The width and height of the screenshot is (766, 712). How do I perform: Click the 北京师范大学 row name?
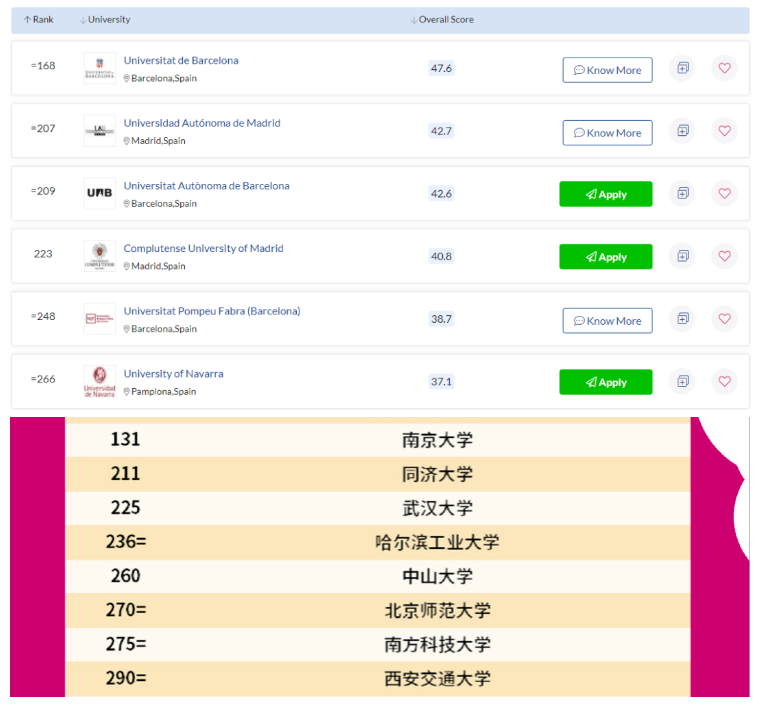pyautogui.click(x=437, y=610)
